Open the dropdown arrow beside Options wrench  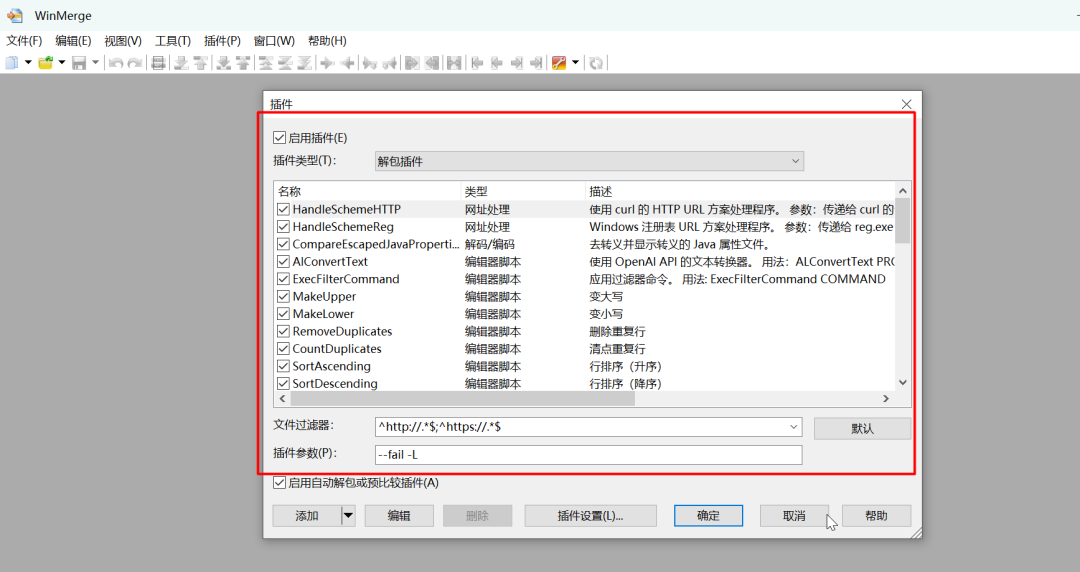[x=575, y=63]
